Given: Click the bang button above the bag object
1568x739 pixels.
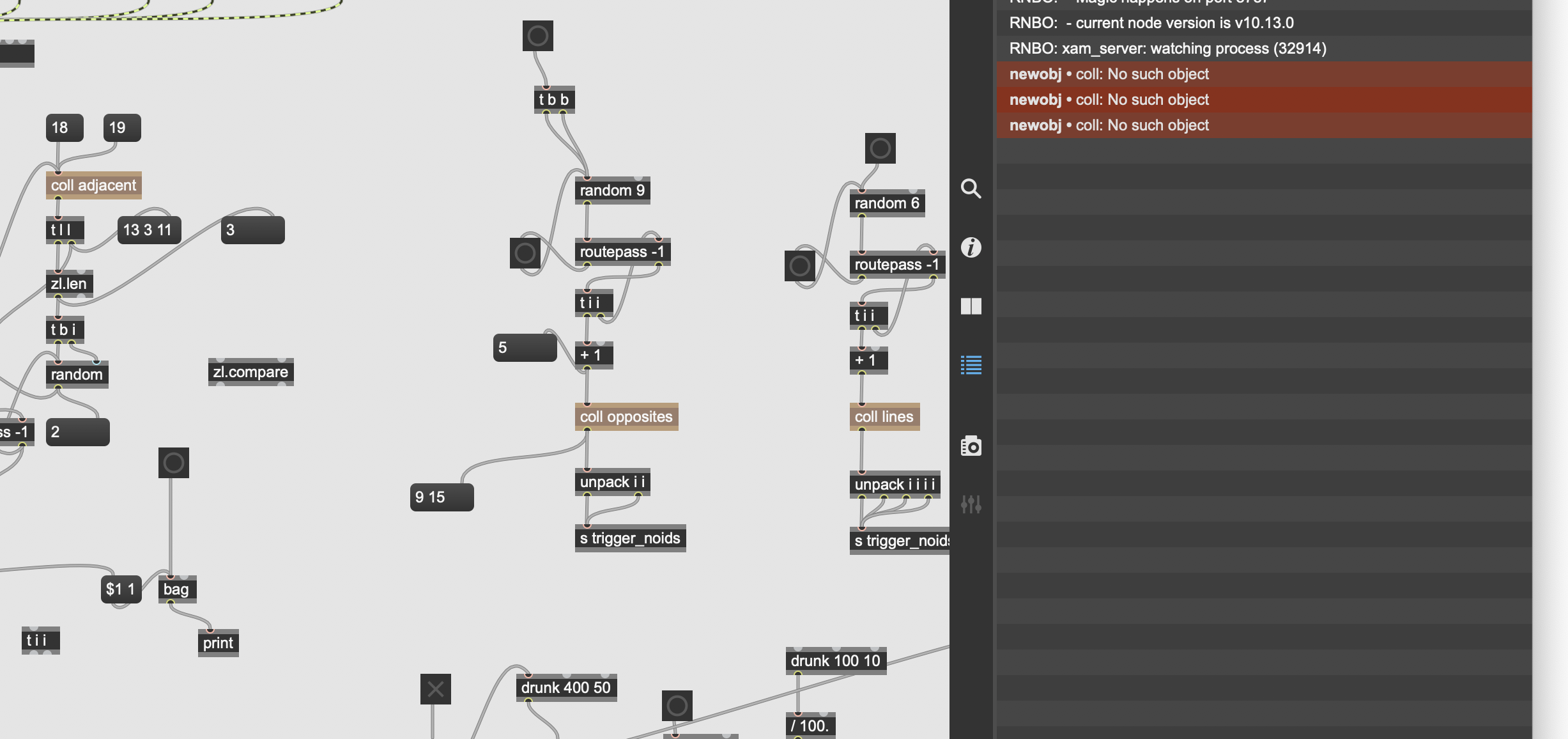Looking at the screenshot, I should 173,463.
